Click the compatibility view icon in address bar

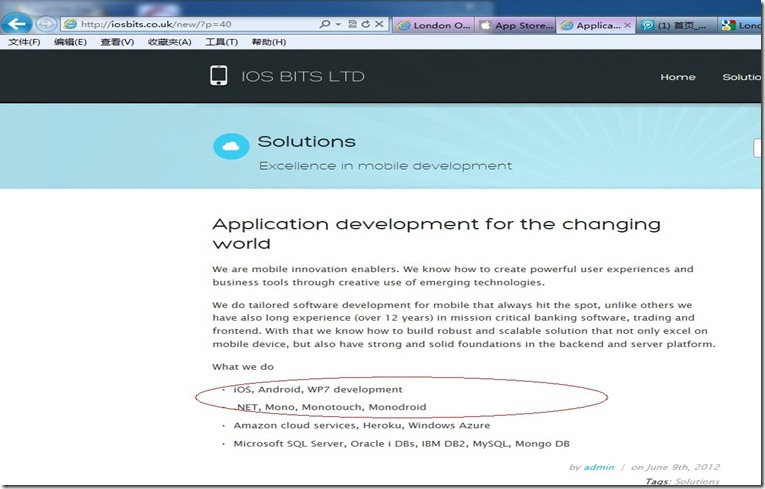click(352, 24)
